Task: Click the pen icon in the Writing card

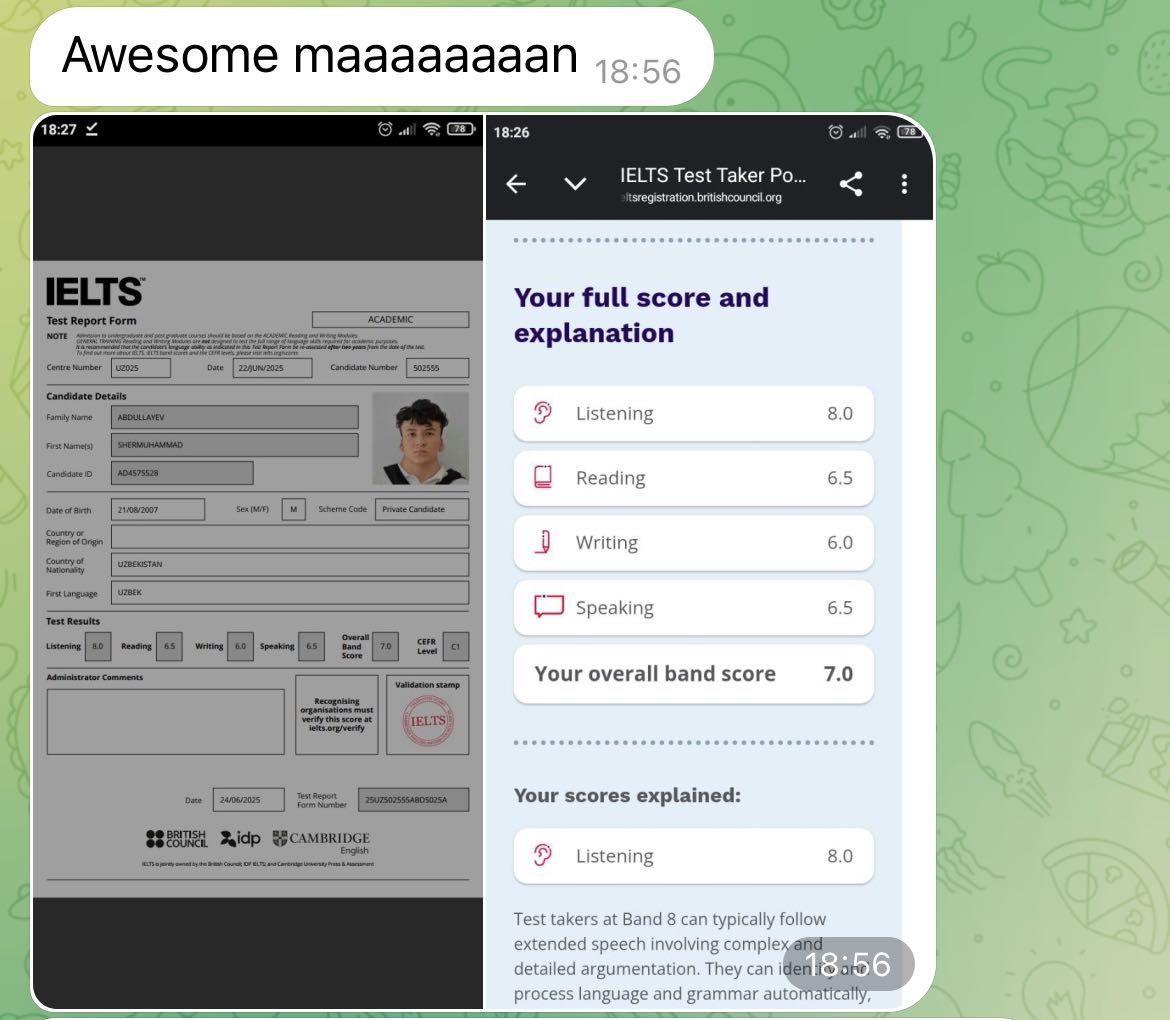Action: coord(544,542)
